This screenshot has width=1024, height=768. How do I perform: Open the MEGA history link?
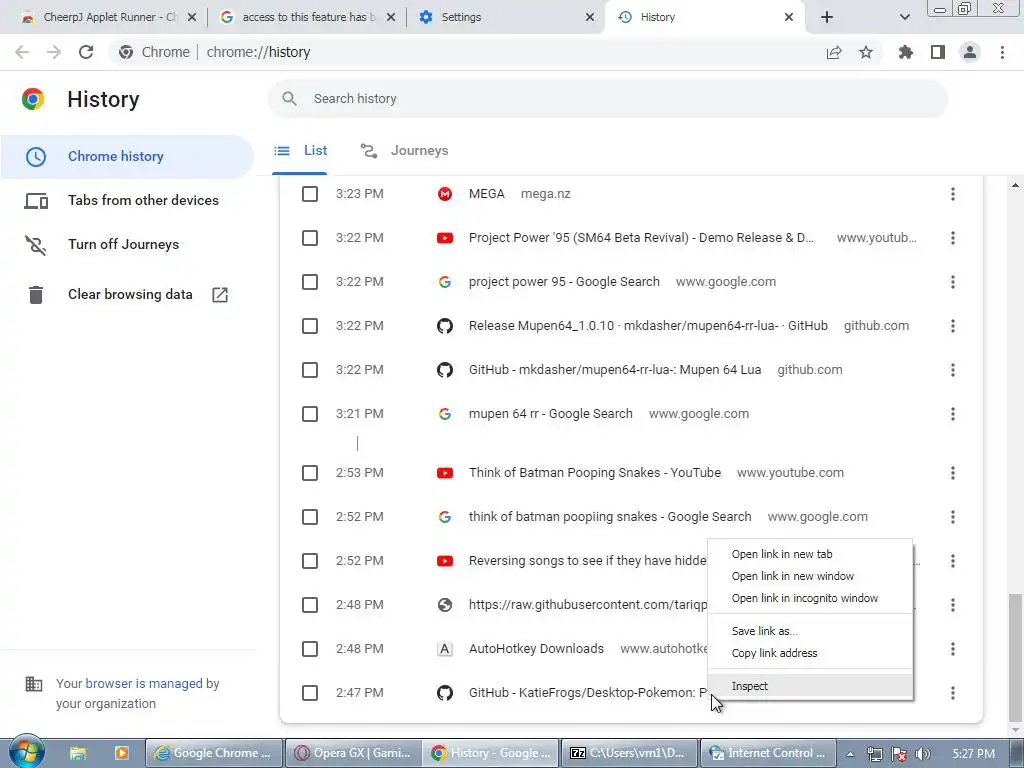(x=487, y=194)
